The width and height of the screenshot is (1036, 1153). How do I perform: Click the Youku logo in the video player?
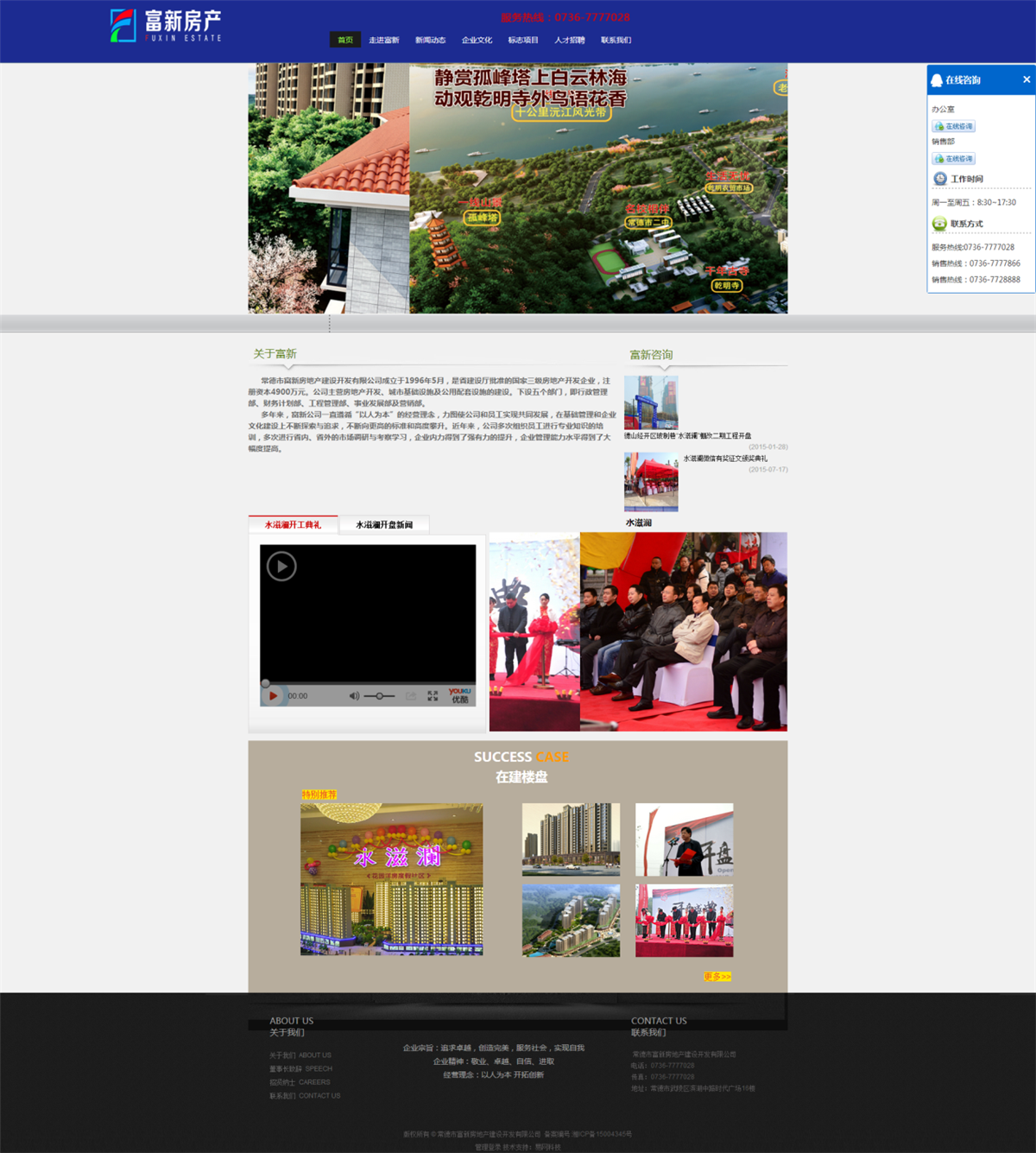460,695
